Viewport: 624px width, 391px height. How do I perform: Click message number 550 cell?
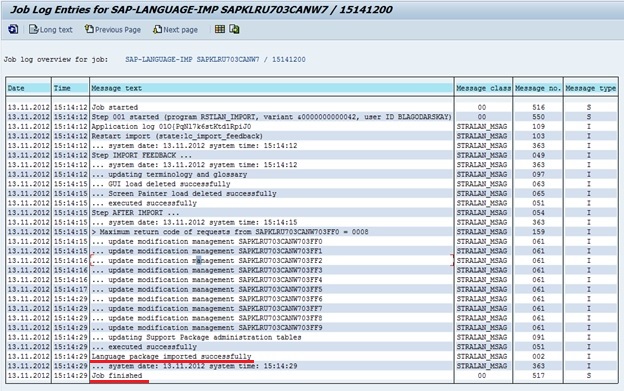click(x=538, y=117)
